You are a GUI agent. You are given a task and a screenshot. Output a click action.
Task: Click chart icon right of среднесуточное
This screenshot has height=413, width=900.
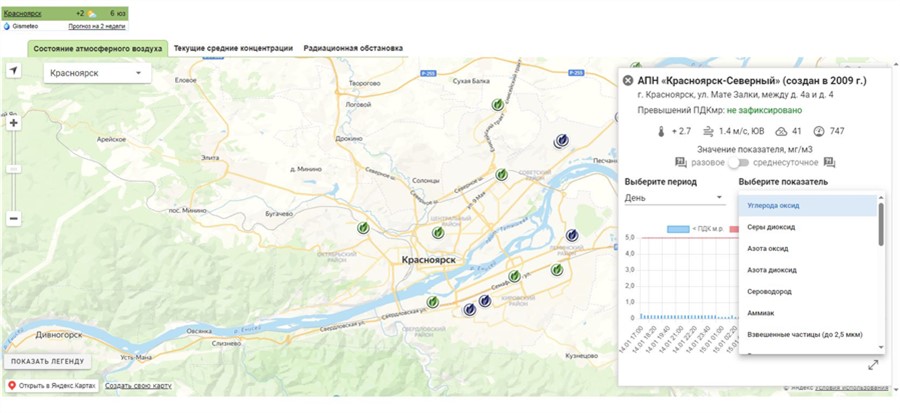click(x=829, y=162)
